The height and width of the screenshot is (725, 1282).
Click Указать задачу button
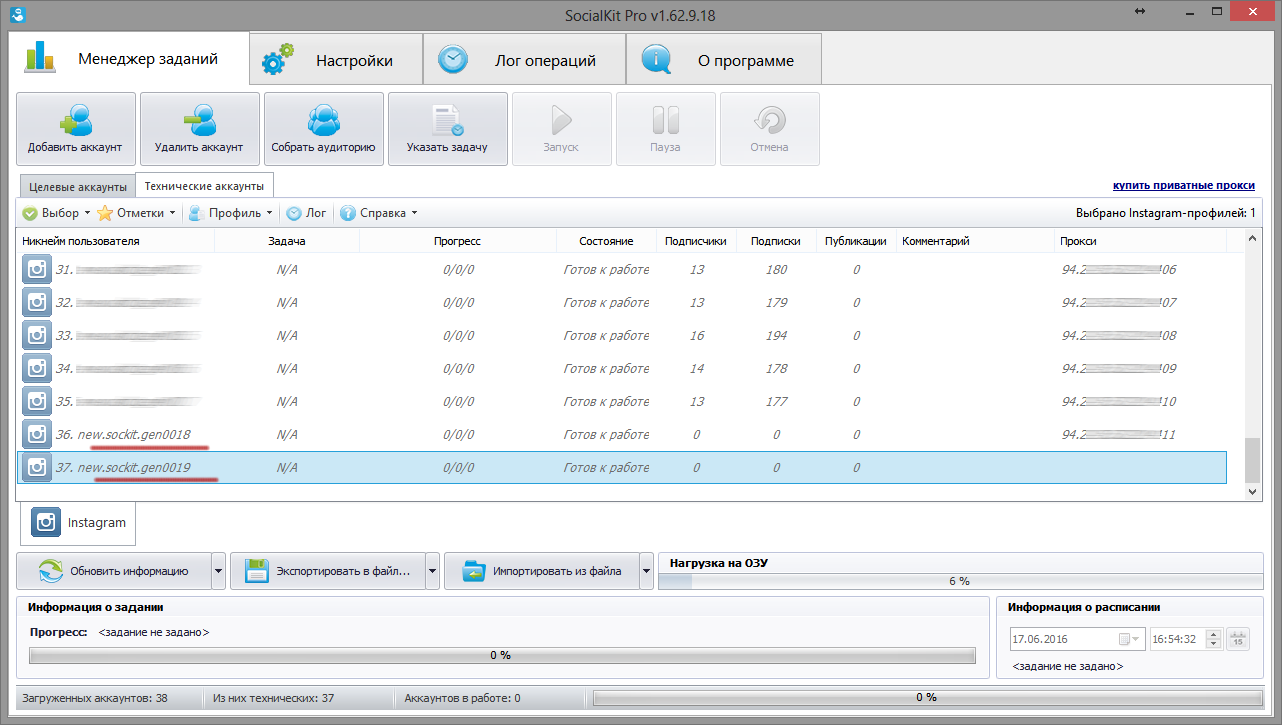click(448, 129)
